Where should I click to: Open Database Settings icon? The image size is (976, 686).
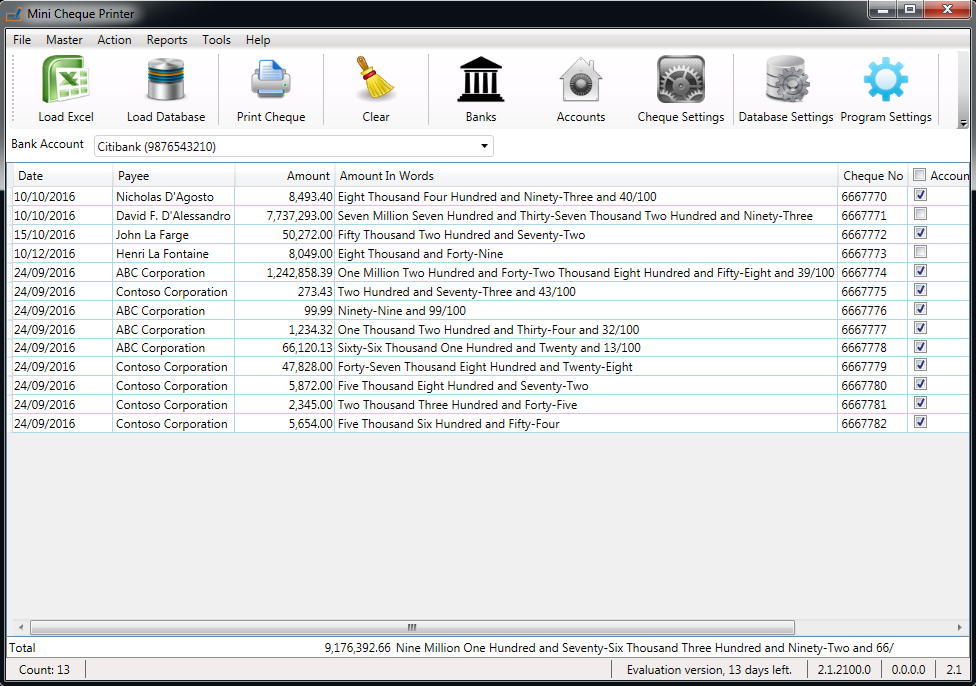click(786, 79)
